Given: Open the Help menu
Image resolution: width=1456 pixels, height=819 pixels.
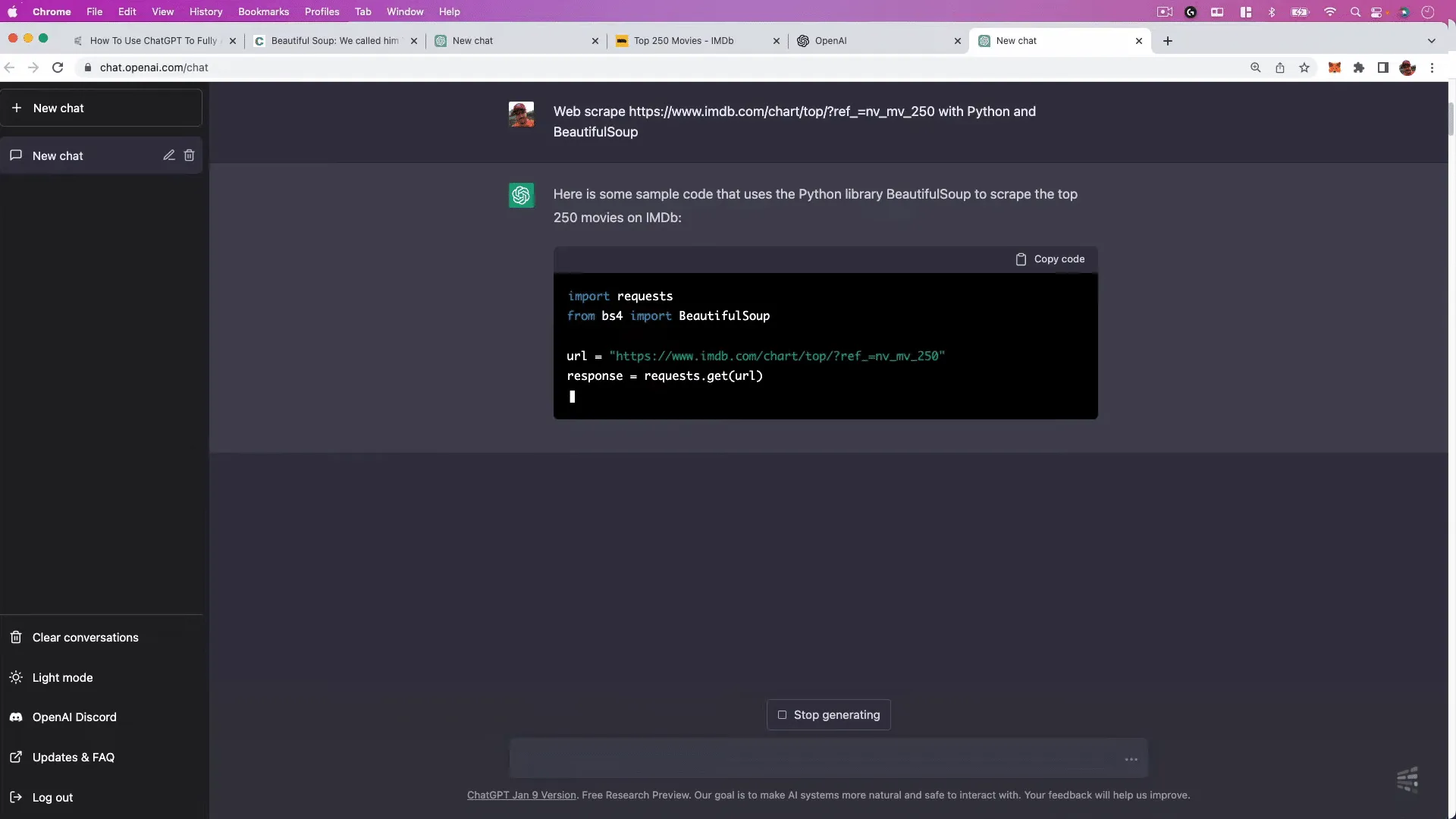Looking at the screenshot, I should (449, 11).
